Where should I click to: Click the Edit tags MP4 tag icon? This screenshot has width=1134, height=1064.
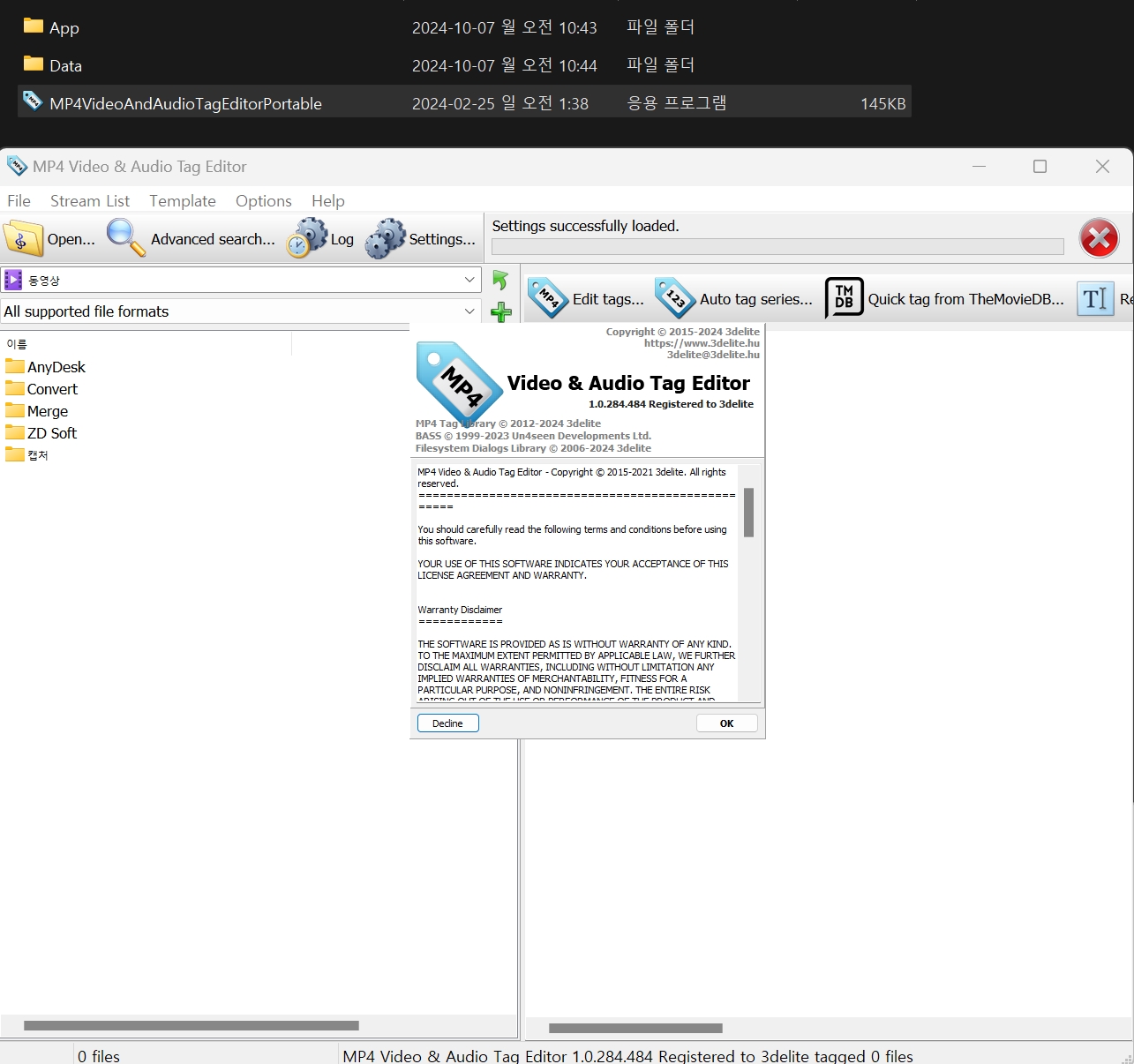tap(548, 298)
